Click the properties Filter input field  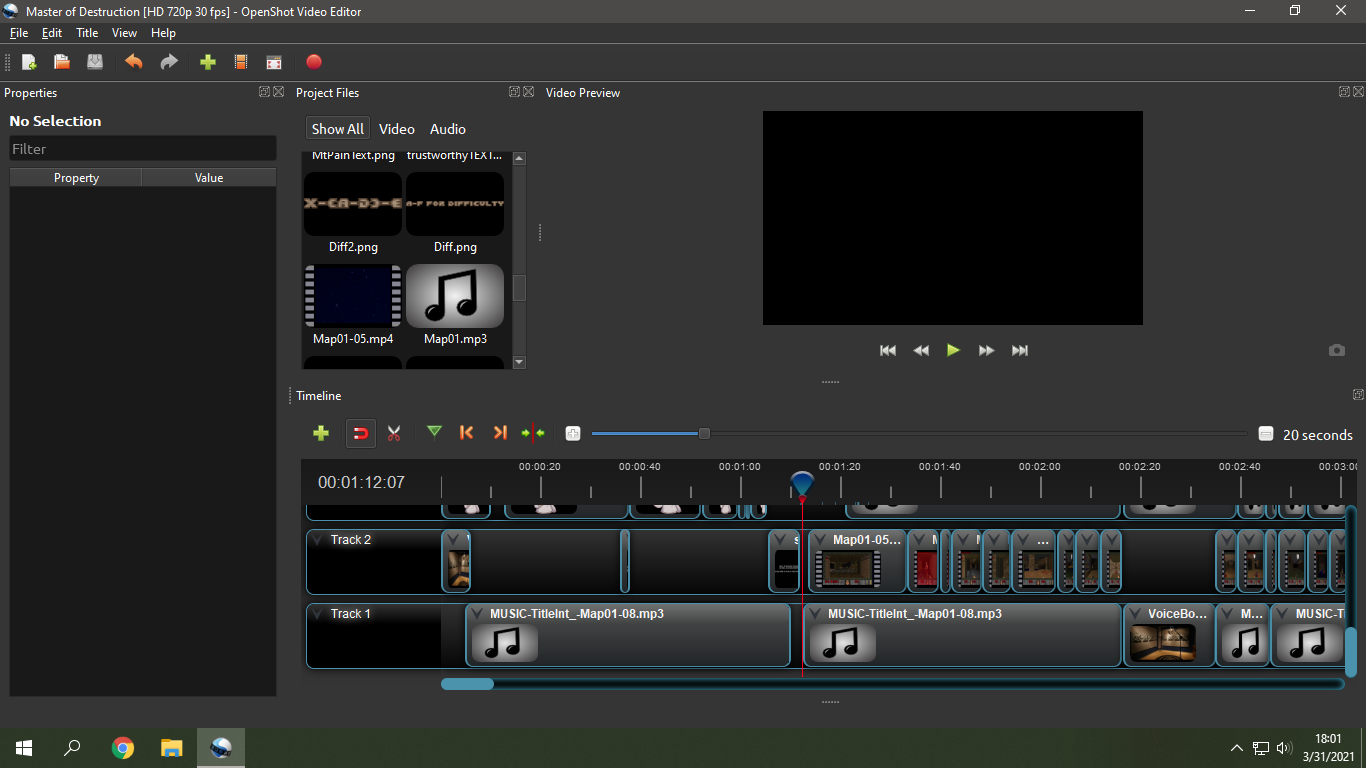click(x=143, y=149)
